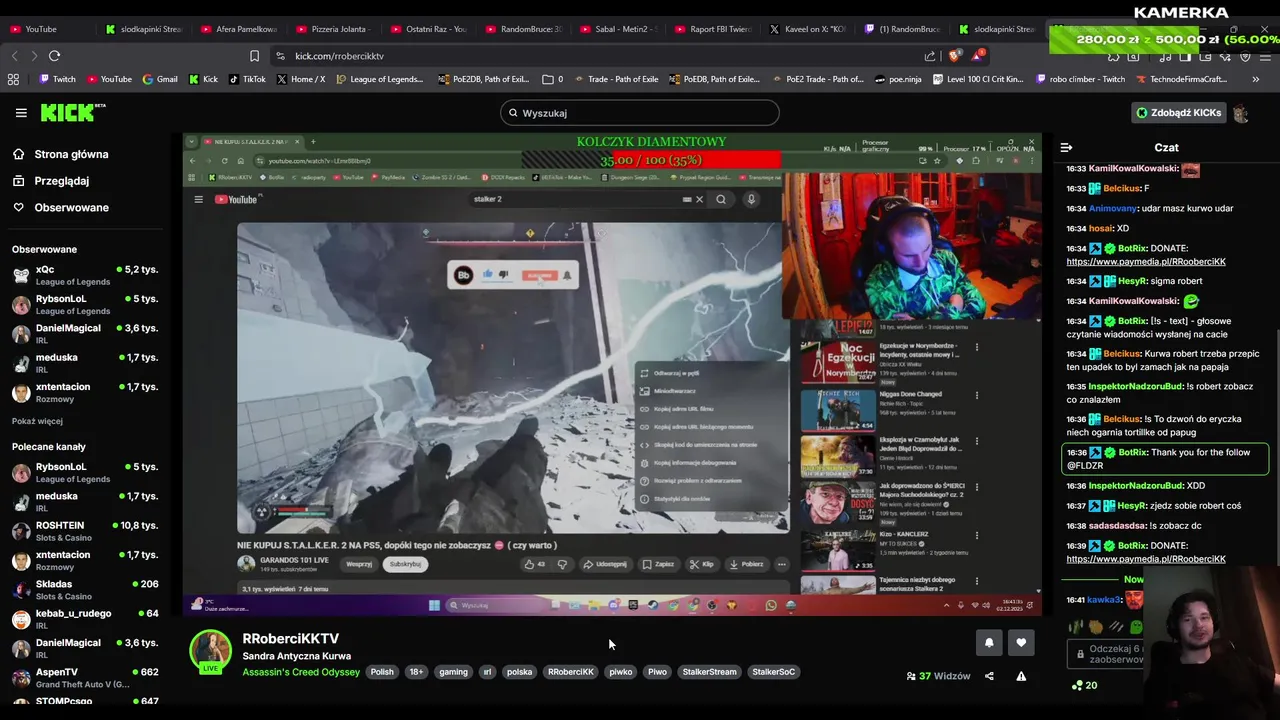The width and height of the screenshot is (1280, 720).
Task: Open the xQc channel in Obserwowane
Action: pyautogui.click(x=86, y=275)
